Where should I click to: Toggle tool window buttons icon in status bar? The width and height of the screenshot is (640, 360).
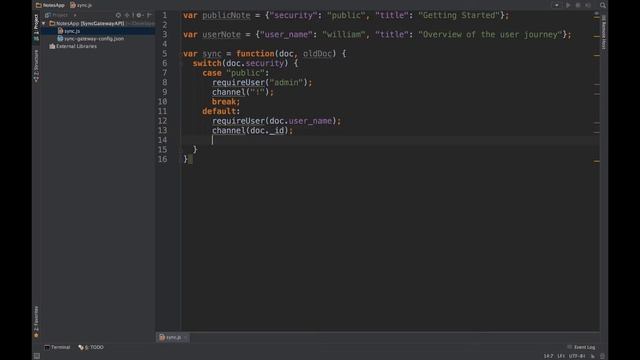click(x=37, y=356)
